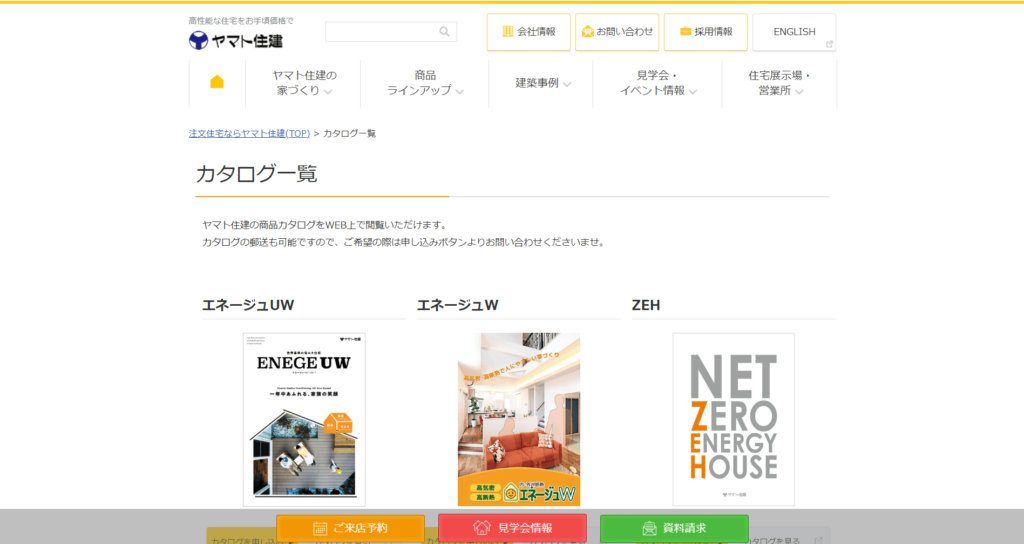
Task: Go to home via yellow house icon
Action: pos(217,82)
